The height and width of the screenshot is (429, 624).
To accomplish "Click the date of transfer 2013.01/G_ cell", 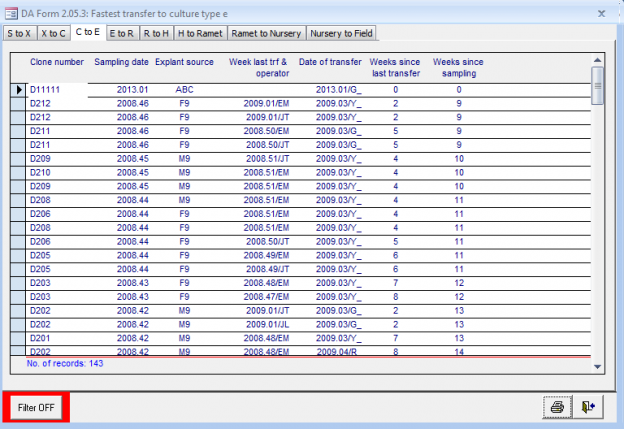I will (338, 90).
